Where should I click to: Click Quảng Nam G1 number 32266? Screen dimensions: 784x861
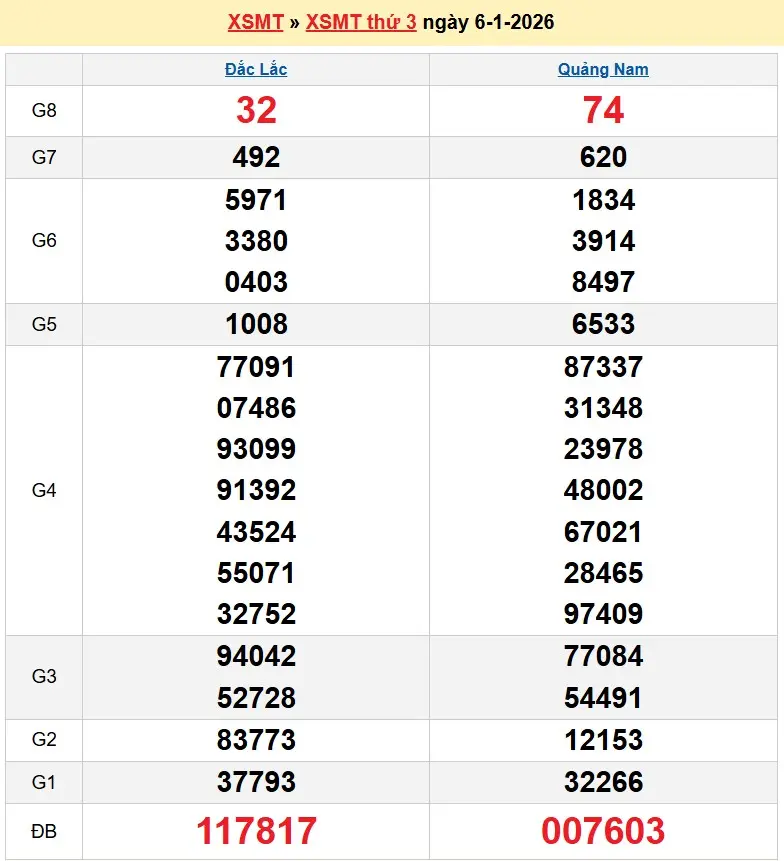pyautogui.click(x=603, y=782)
